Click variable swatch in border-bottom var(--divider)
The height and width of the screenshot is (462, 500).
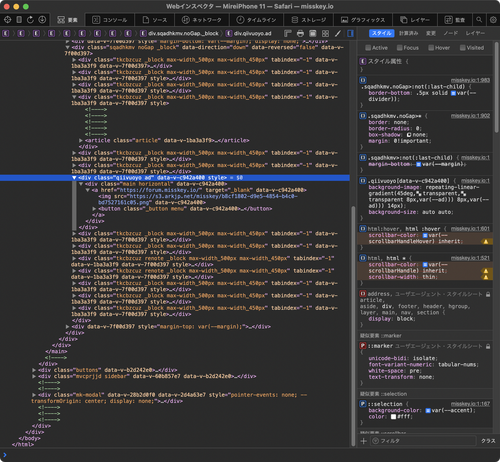coord(453,93)
